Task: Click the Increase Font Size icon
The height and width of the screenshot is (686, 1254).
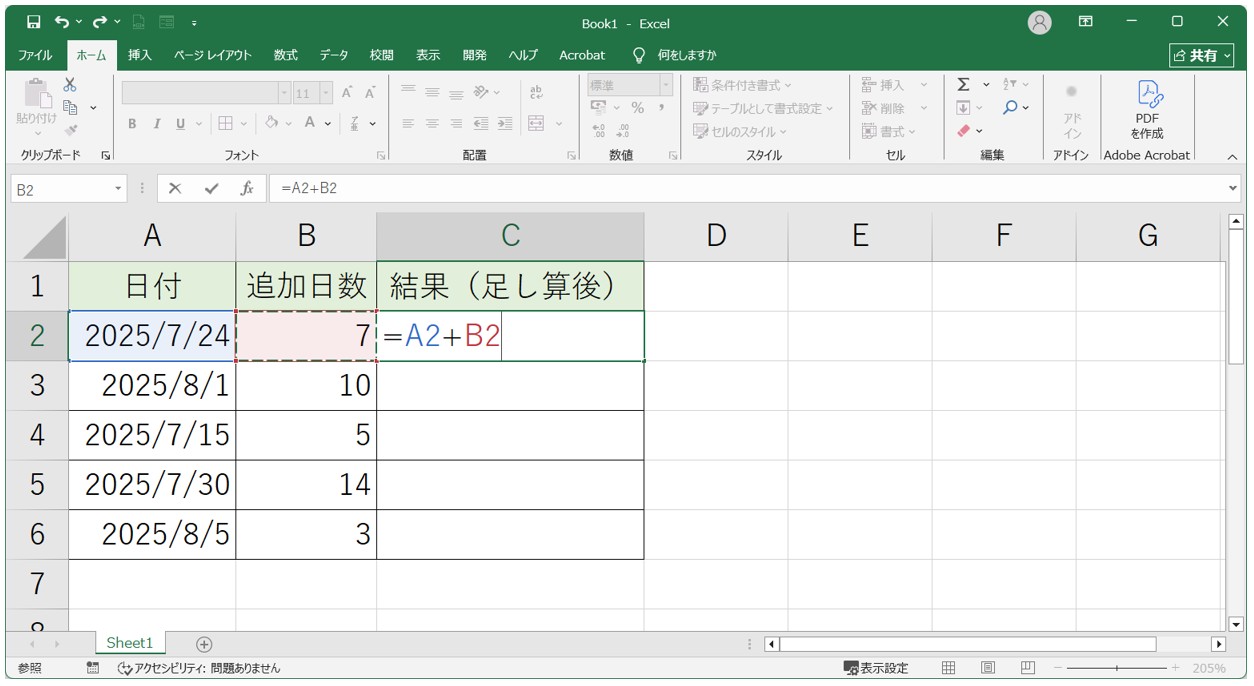Action: tap(347, 93)
